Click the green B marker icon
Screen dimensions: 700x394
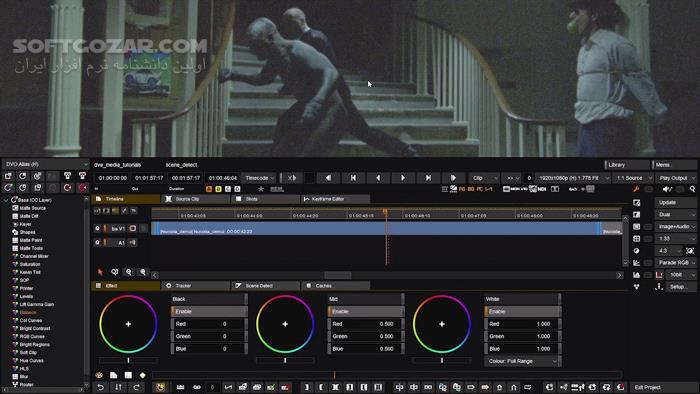[218, 189]
